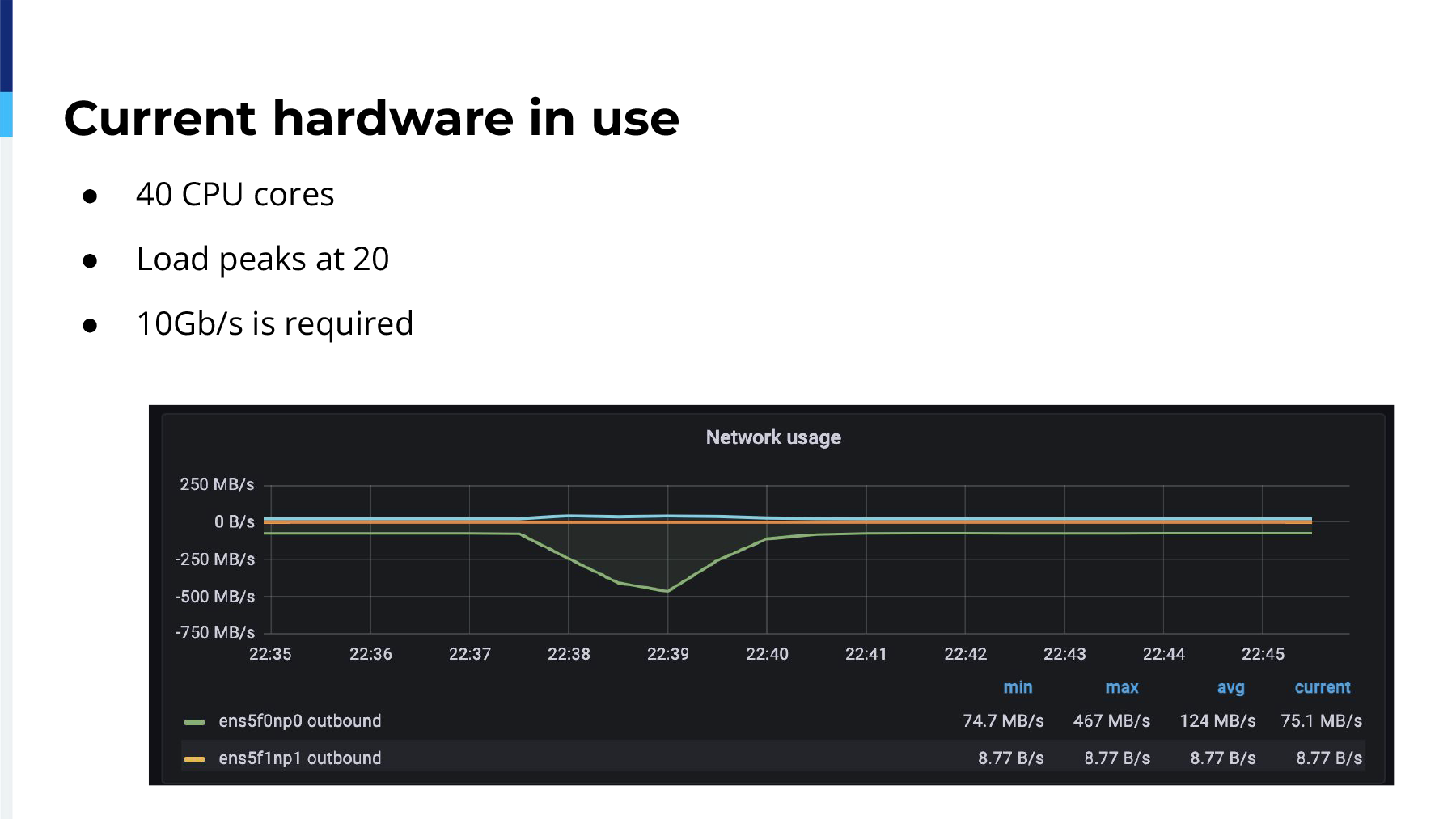The width and height of the screenshot is (1456, 819).
Task: Click the '22:35' time axis label
Action: coord(270,654)
